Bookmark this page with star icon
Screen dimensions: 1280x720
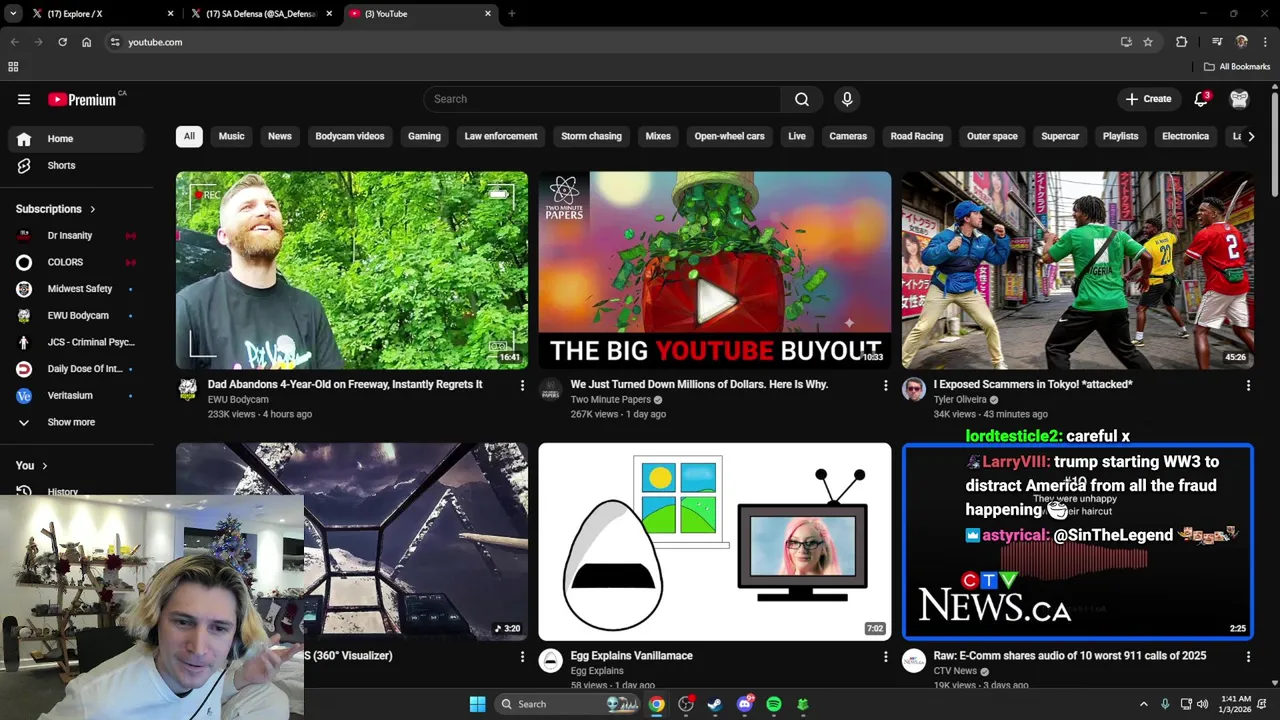1148,42
